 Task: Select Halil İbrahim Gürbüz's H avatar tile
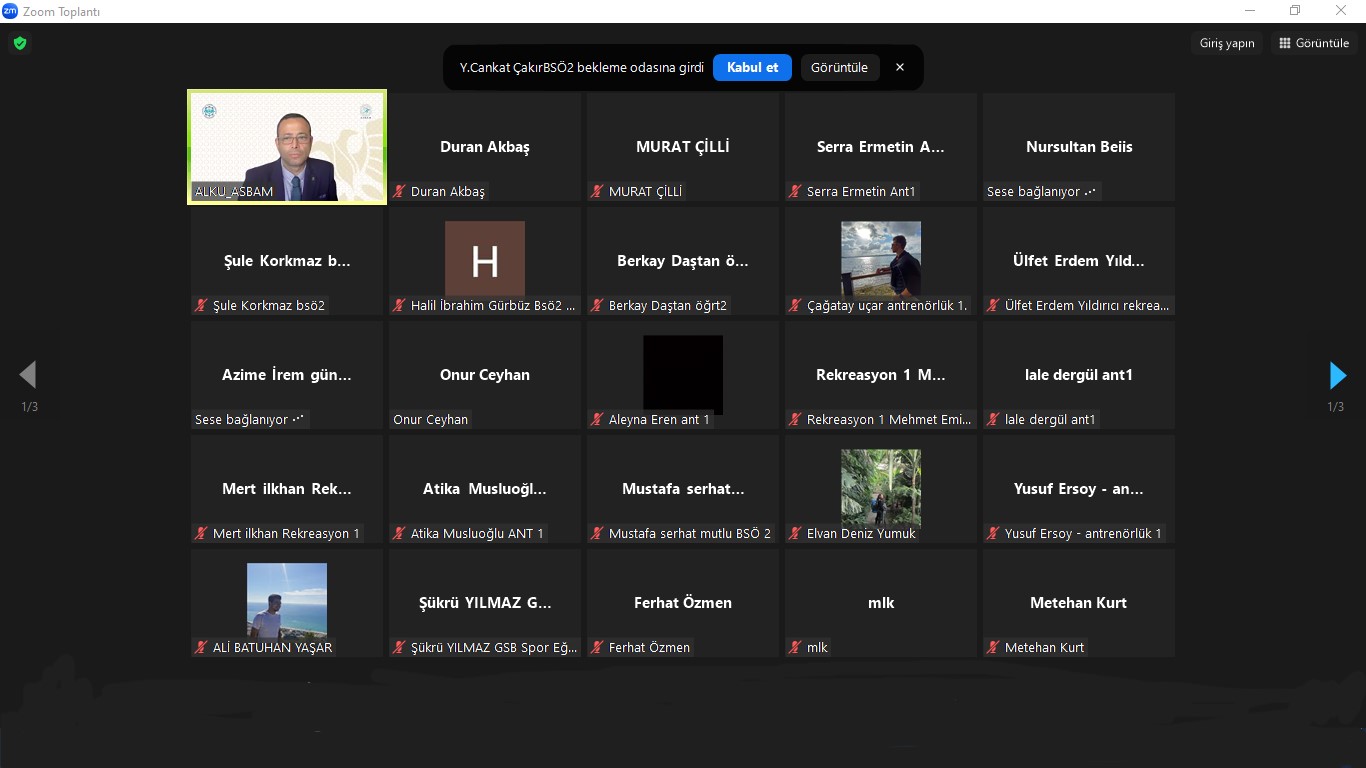coord(485,259)
